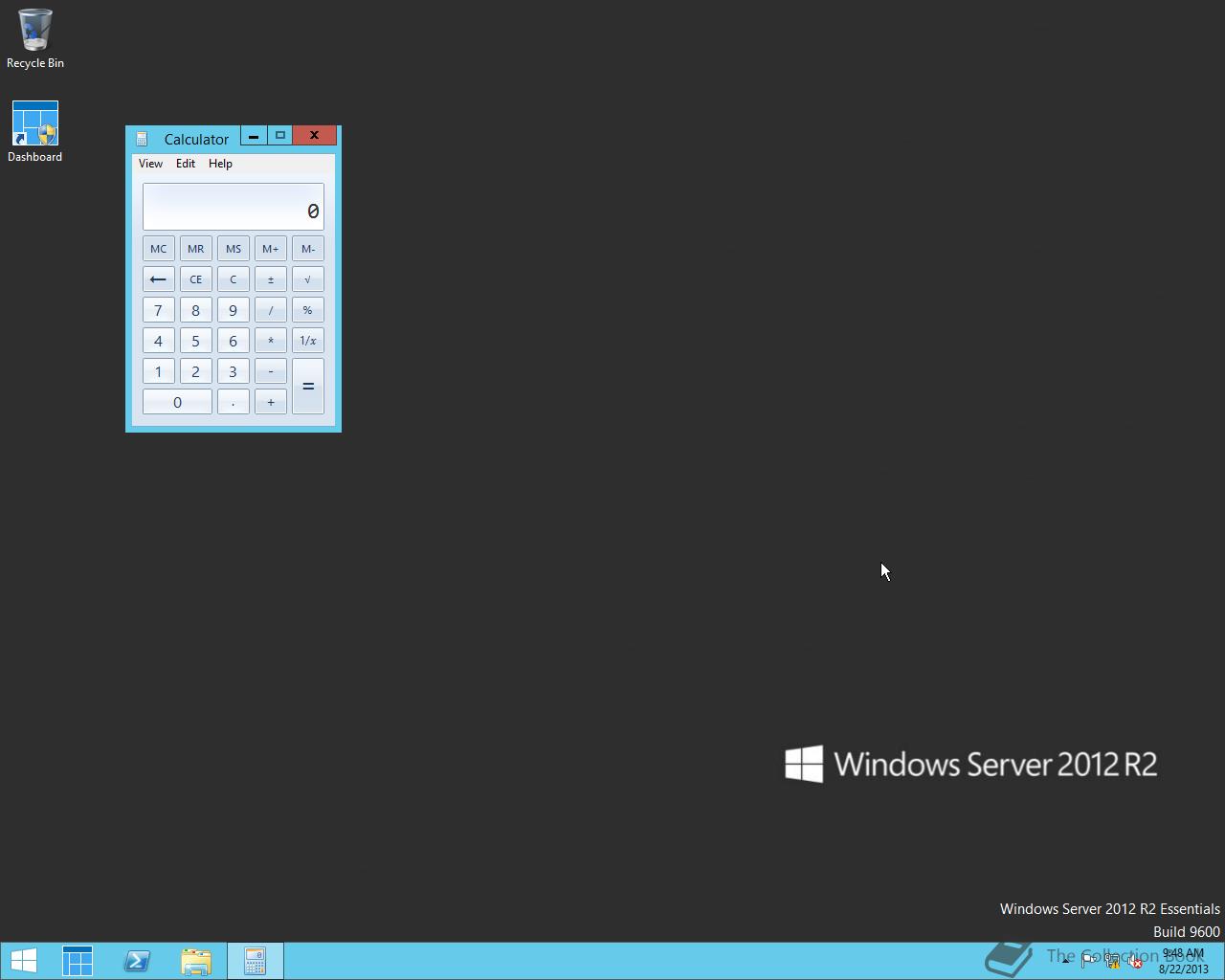1225x980 pixels.
Task: Click the muted volume tray icon
Action: point(1135,961)
